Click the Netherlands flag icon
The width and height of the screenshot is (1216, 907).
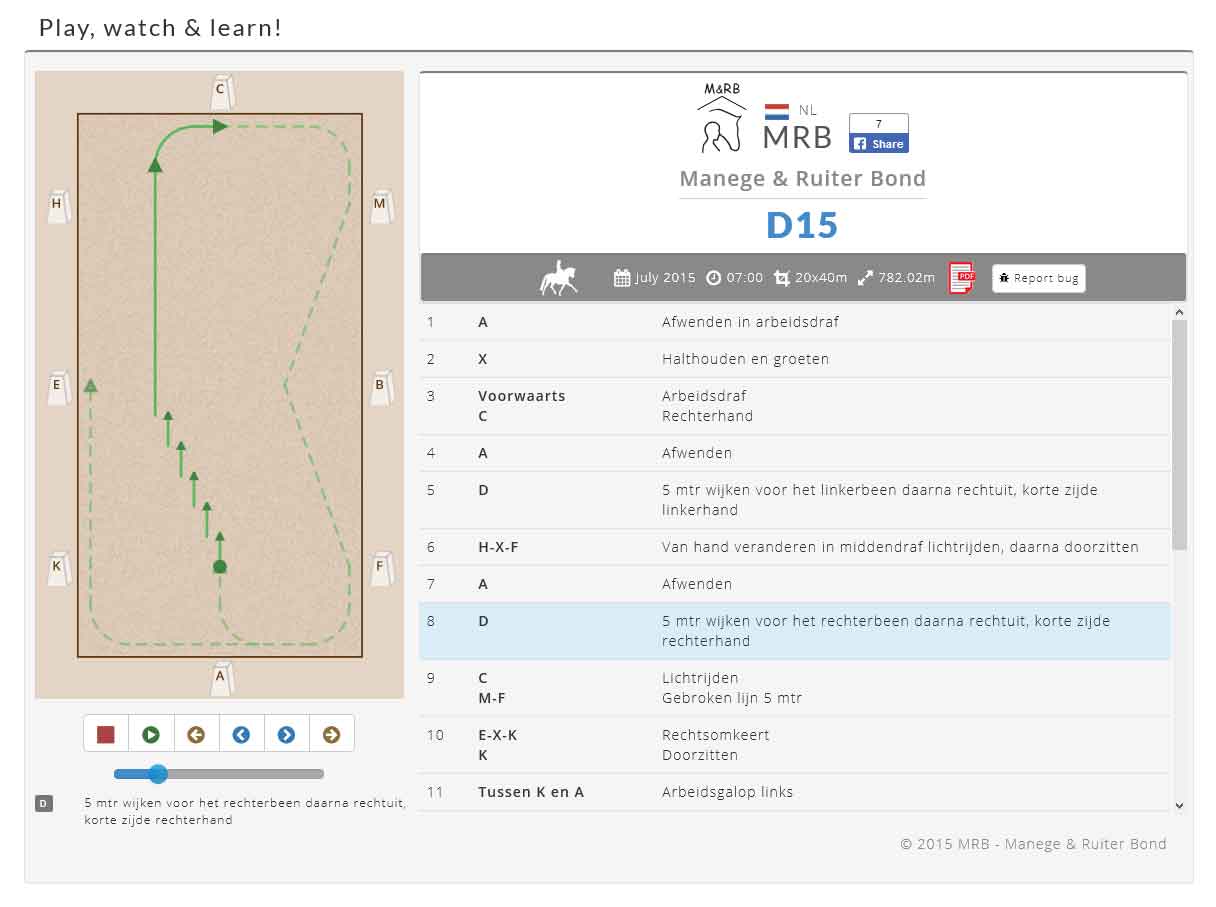point(777,111)
